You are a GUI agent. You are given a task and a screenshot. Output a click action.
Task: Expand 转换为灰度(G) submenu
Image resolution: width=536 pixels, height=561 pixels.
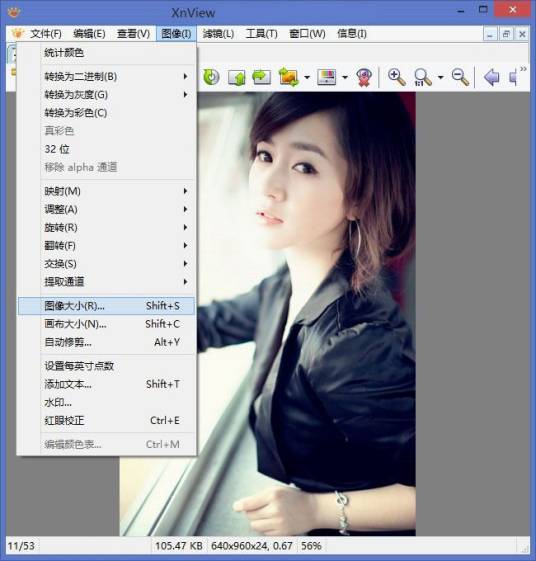pos(106,95)
